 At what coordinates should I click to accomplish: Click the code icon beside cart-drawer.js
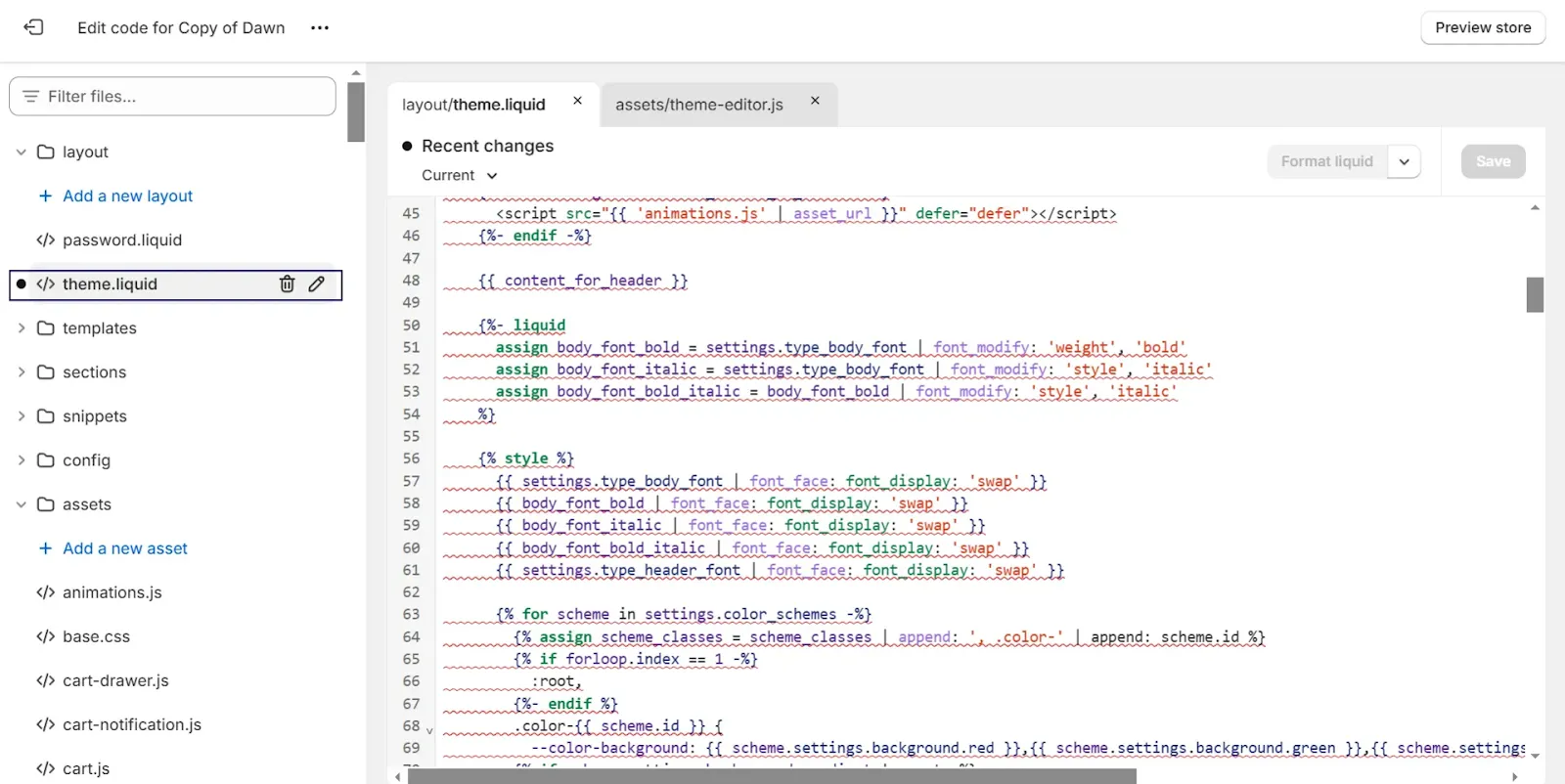tap(45, 681)
